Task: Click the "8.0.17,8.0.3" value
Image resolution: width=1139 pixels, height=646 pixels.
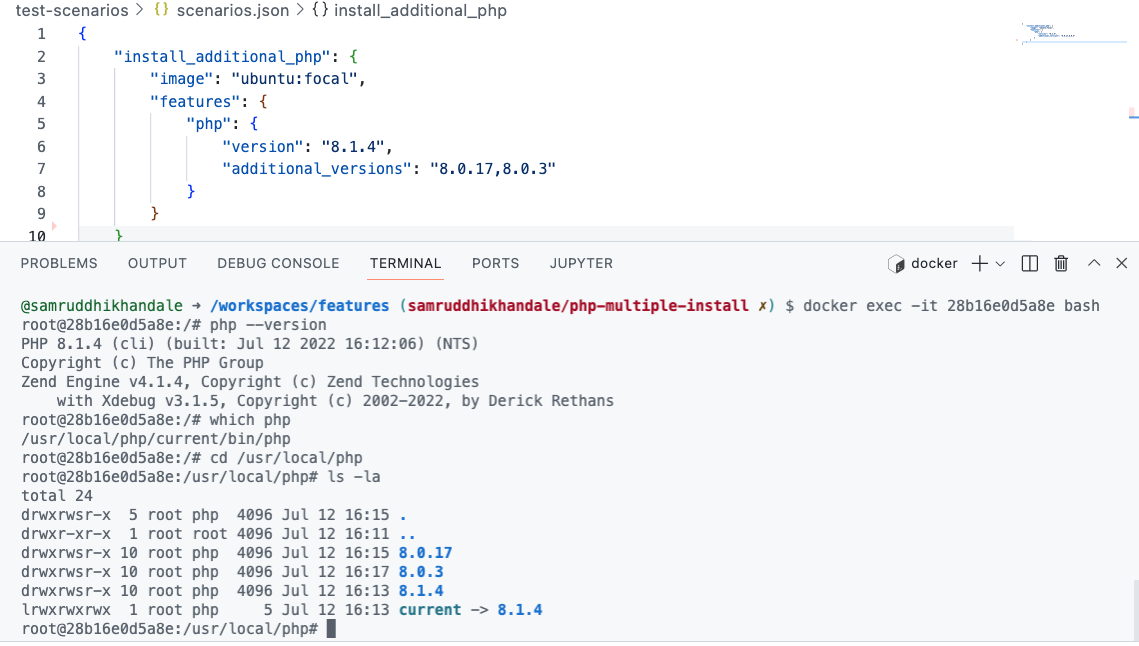Action: coord(493,169)
